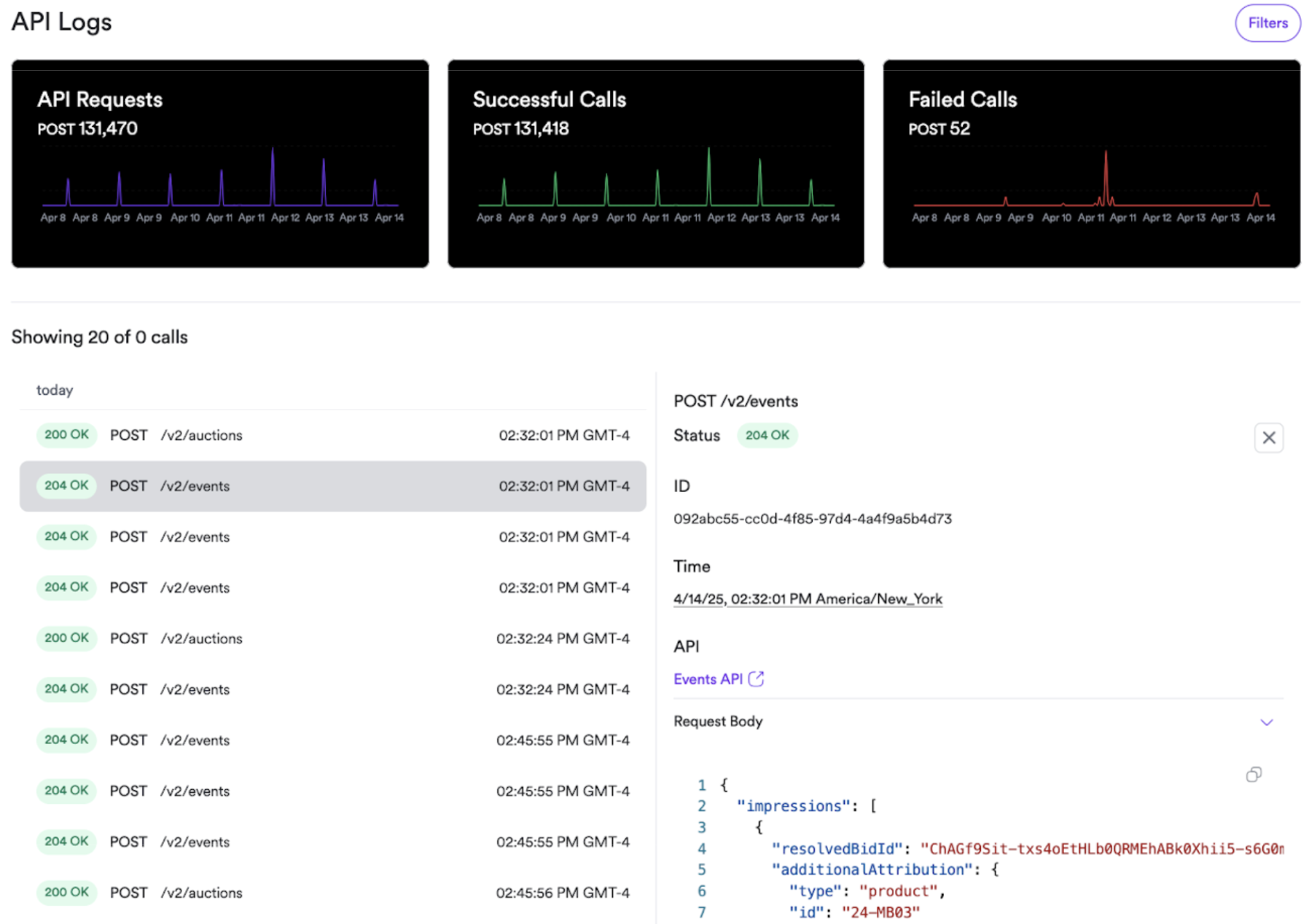Click the Events API link
Viewport: 1309px width, 924px height.
click(x=710, y=678)
